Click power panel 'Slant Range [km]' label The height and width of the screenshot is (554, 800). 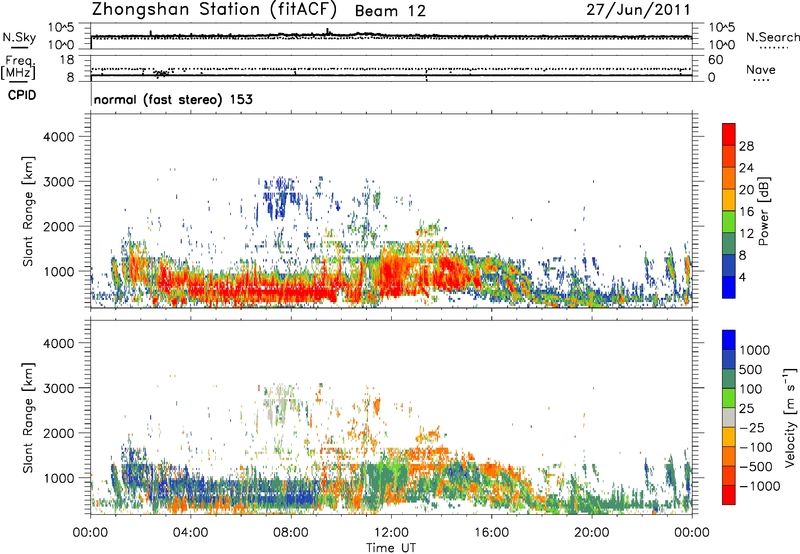pyautogui.click(x=28, y=211)
